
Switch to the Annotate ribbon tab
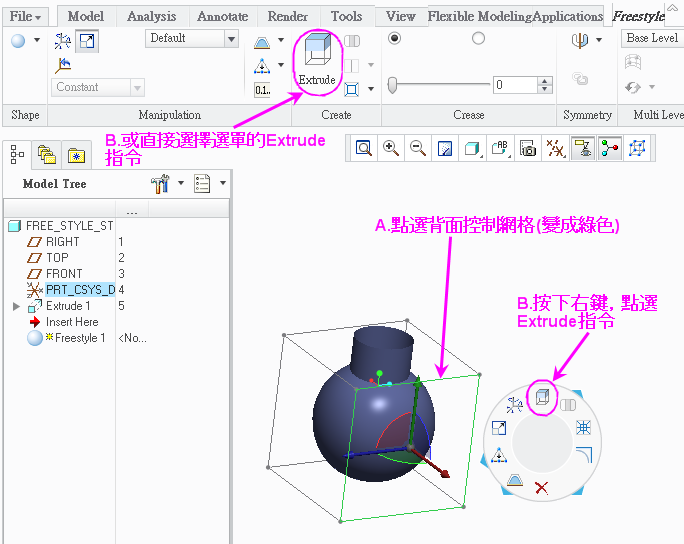pos(222,17)
